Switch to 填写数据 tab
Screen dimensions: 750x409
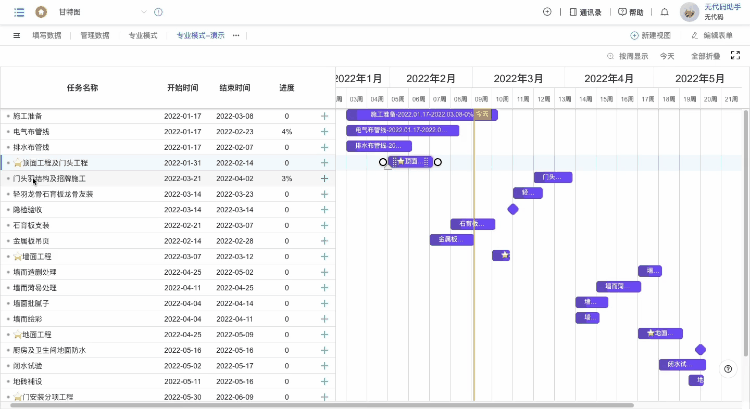[x=47, y=35]
